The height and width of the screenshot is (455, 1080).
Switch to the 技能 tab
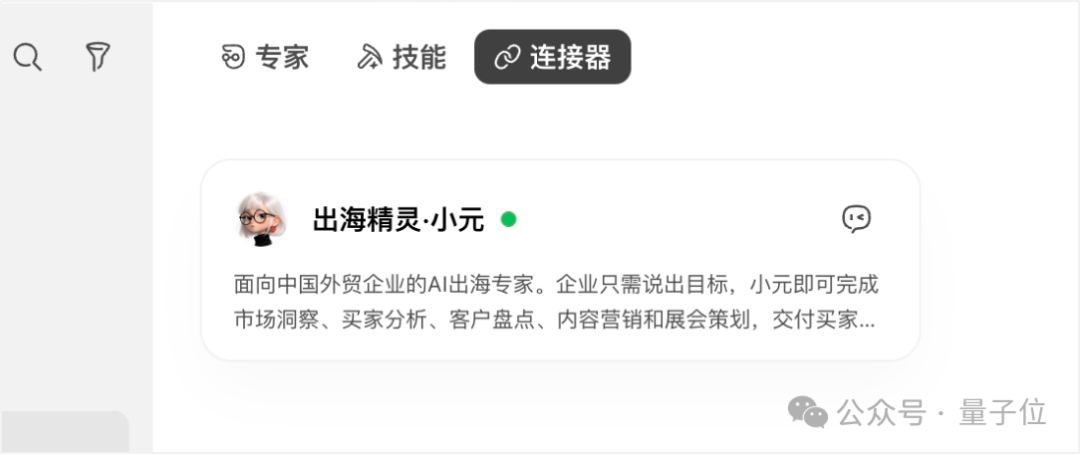pos(402,58)
